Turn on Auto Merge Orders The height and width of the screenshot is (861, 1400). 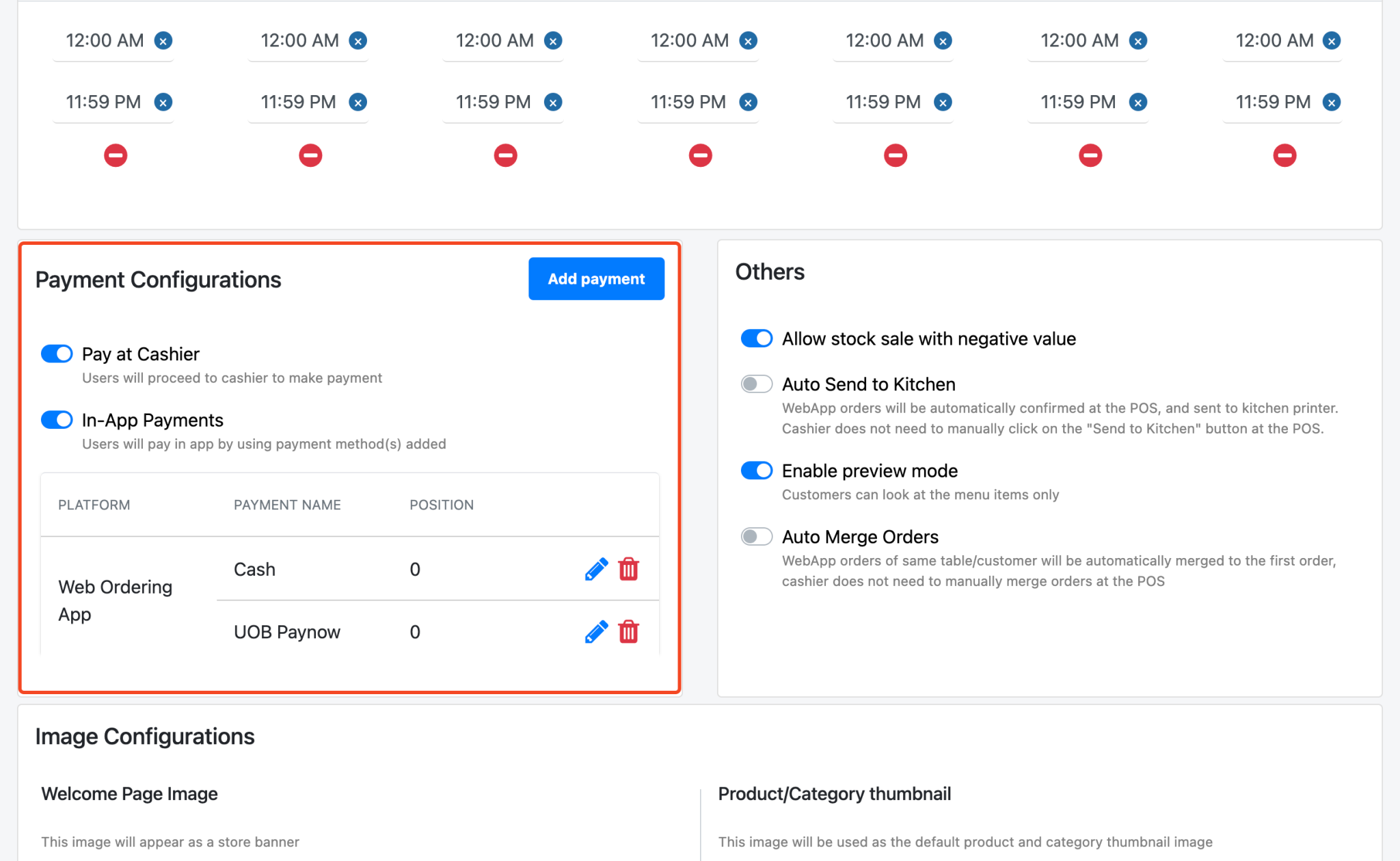coord(756,536)
